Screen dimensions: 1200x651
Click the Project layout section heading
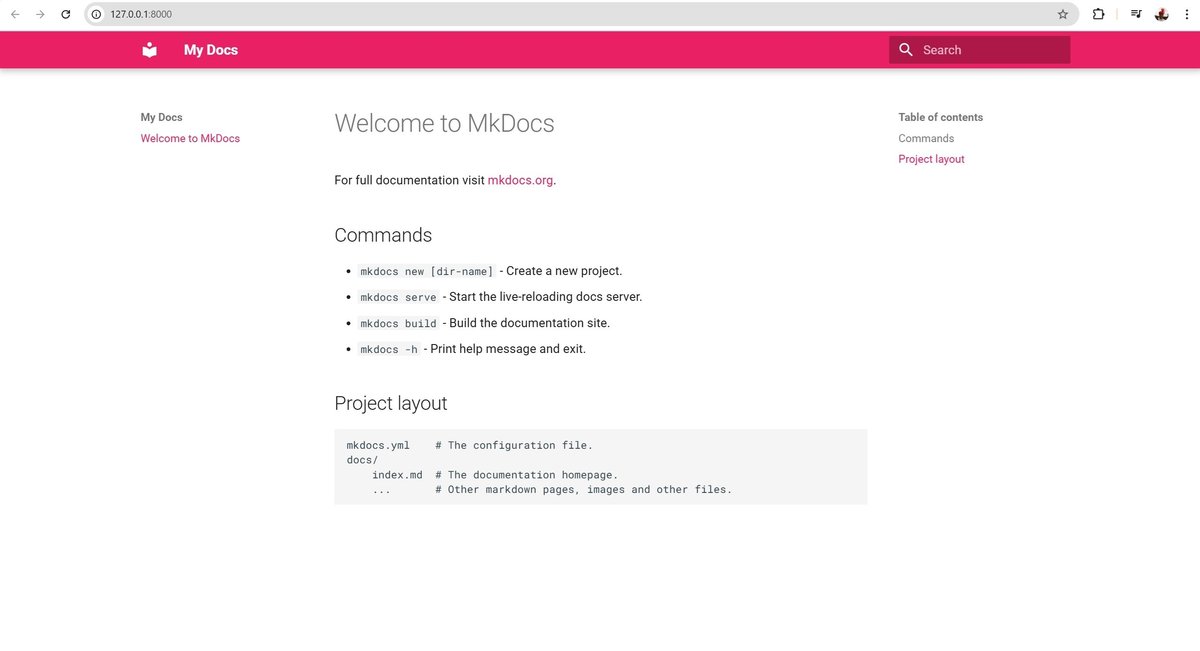pyautogui.click(x=391, y=403)
